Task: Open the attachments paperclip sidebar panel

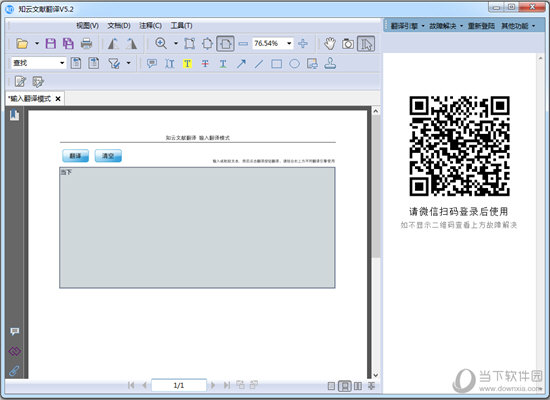Action: [14, 371]
